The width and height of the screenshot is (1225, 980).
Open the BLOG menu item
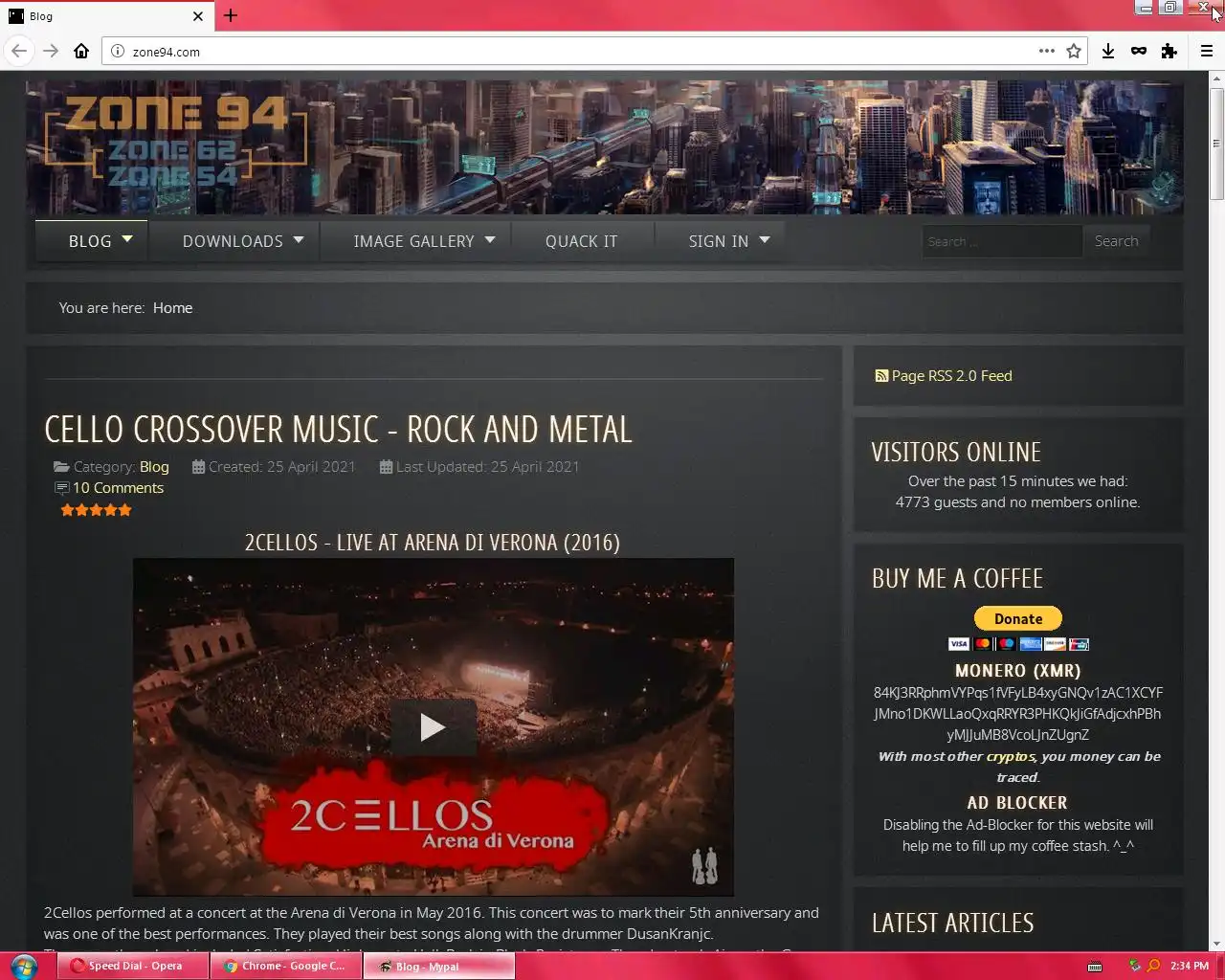tap(90, 241)
